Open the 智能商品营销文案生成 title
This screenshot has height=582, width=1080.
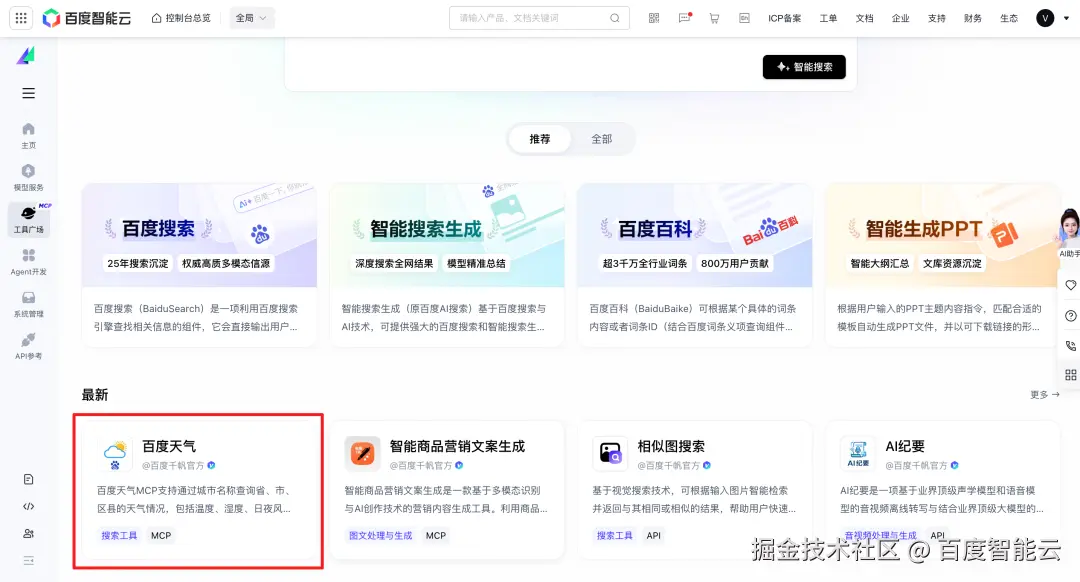click(x=457, y=446)
